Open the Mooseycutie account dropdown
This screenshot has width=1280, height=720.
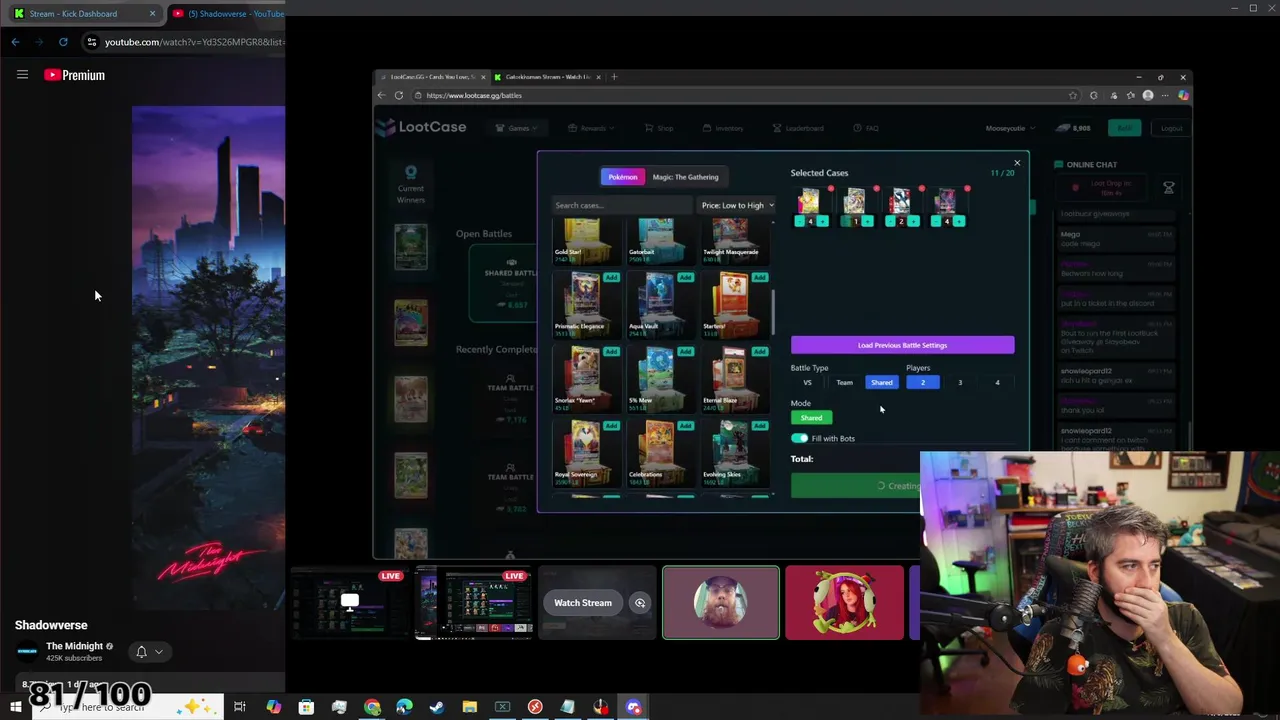click(1010, 128)
